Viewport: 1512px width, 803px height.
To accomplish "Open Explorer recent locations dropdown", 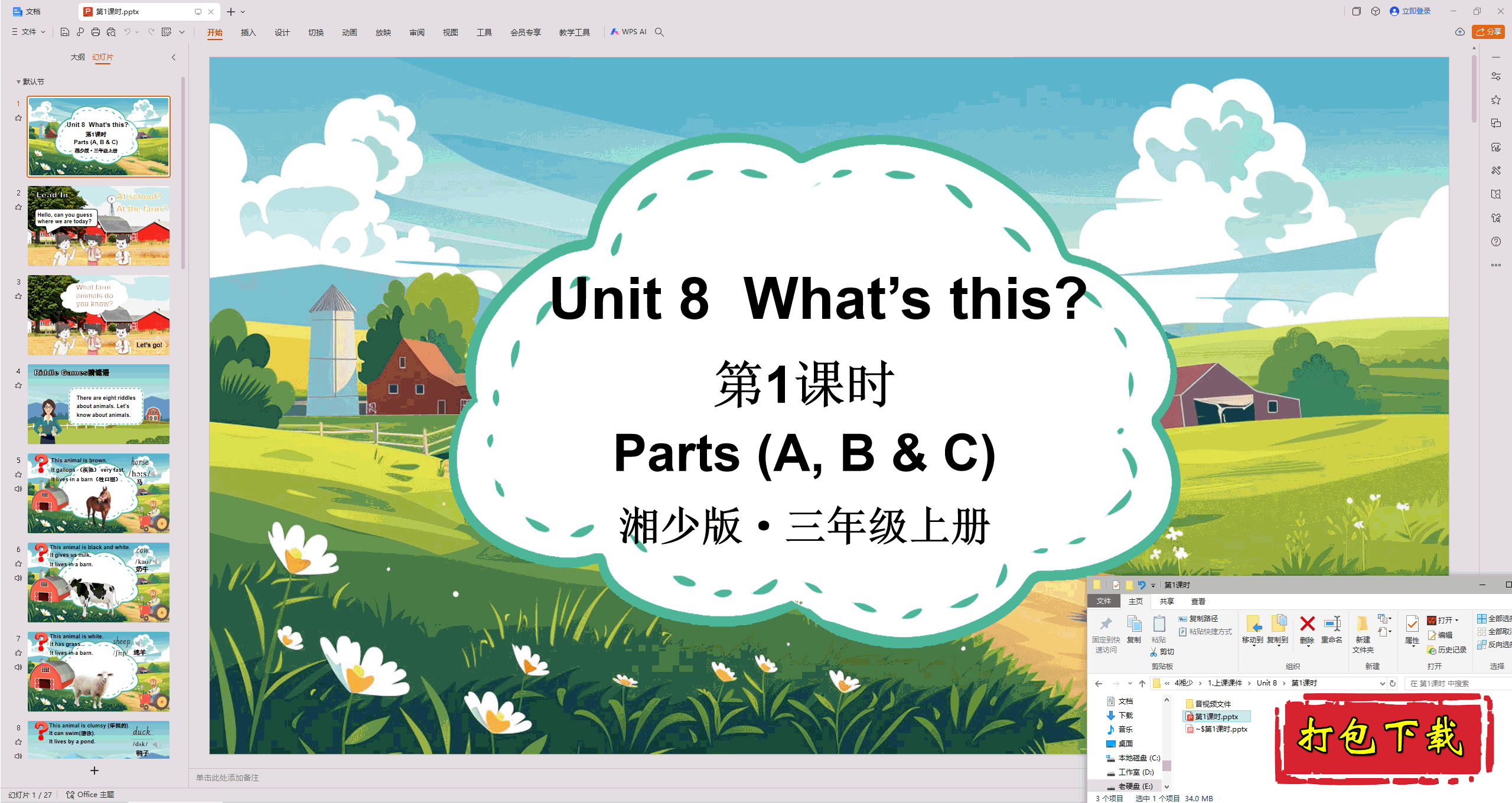I will point(1130,683).
